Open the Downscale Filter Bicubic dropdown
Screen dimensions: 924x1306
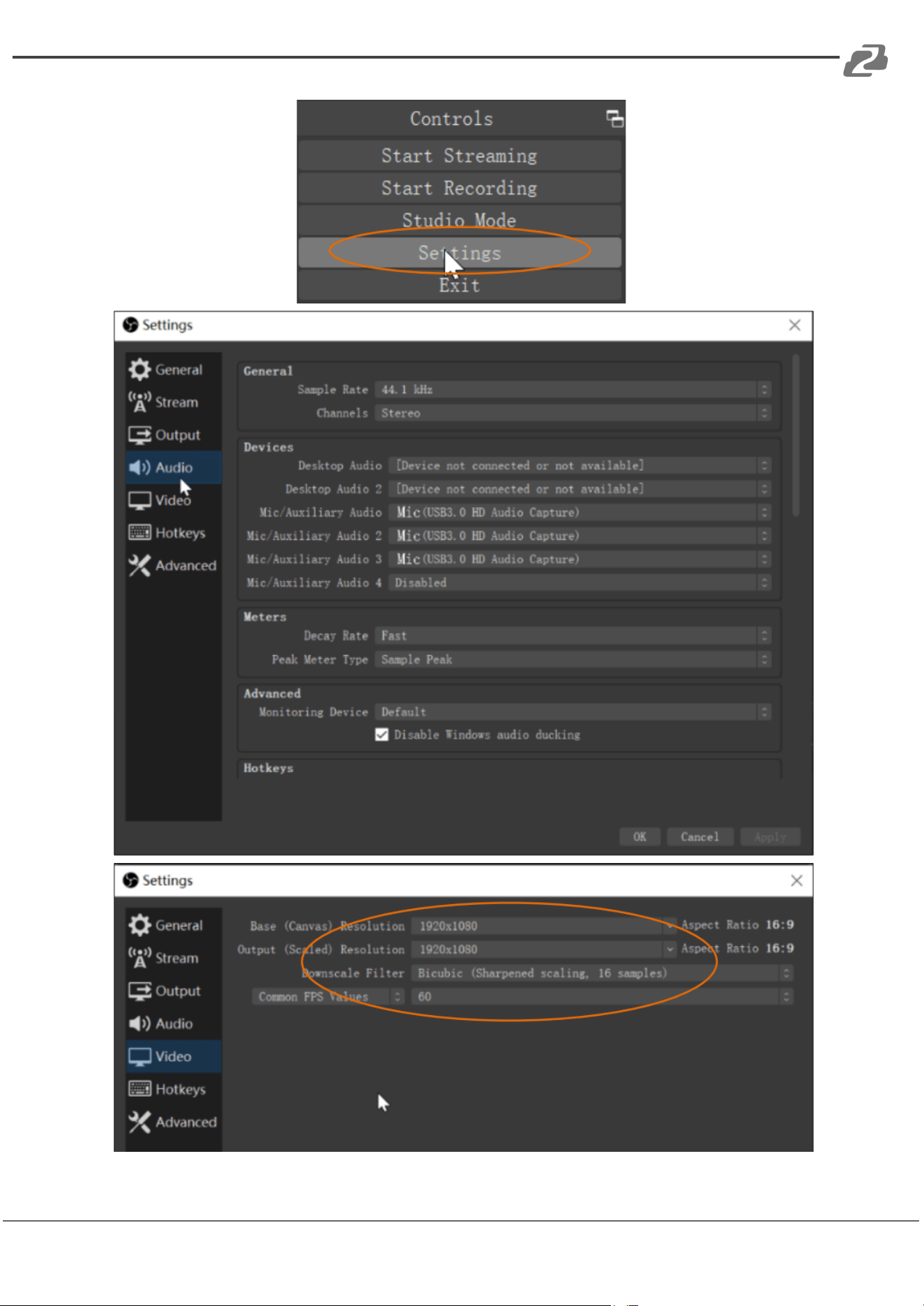coord(602,973)
